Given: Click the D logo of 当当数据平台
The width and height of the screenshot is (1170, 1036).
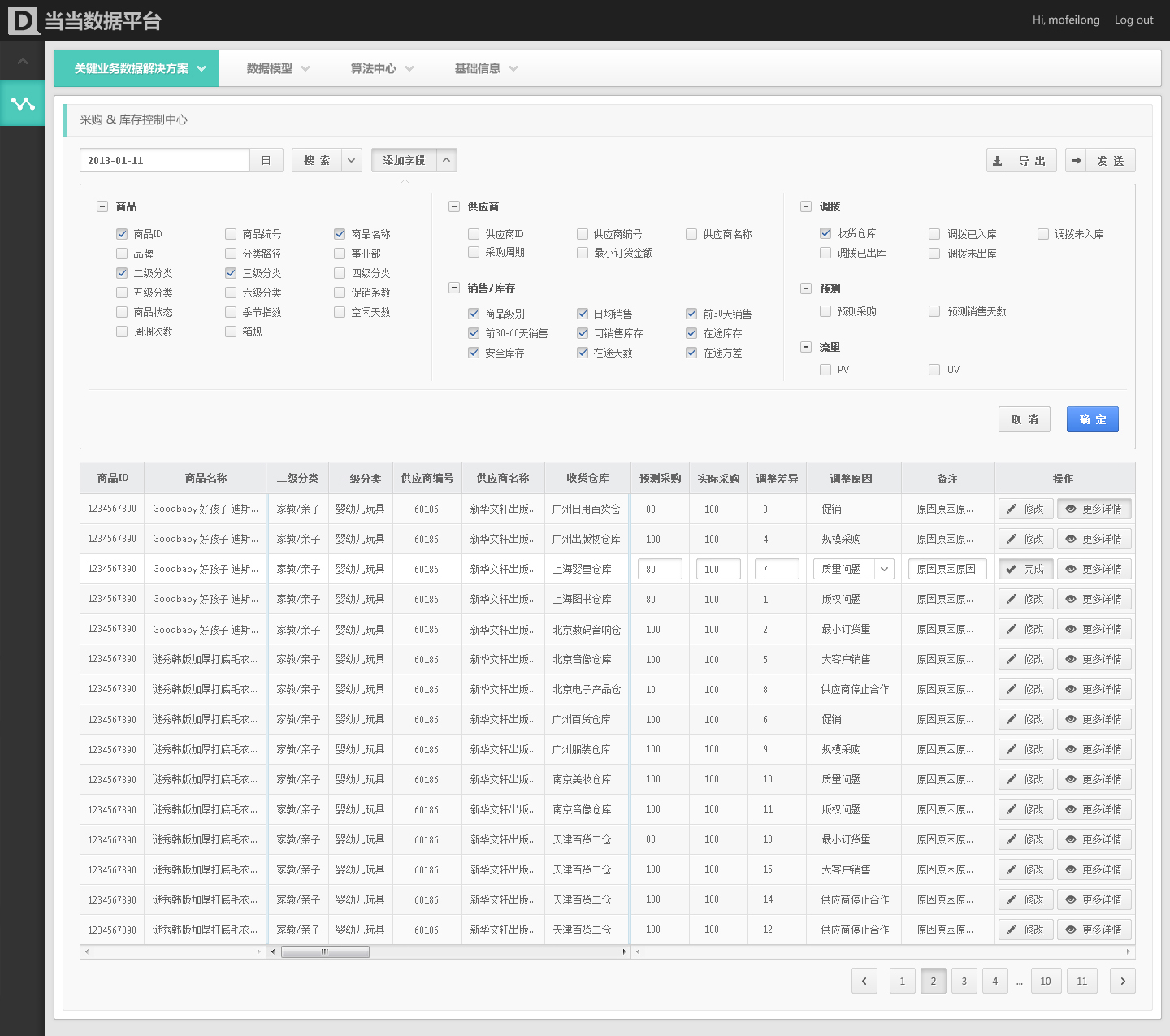Looking at the screenshot, I should [x=24, y=20].
